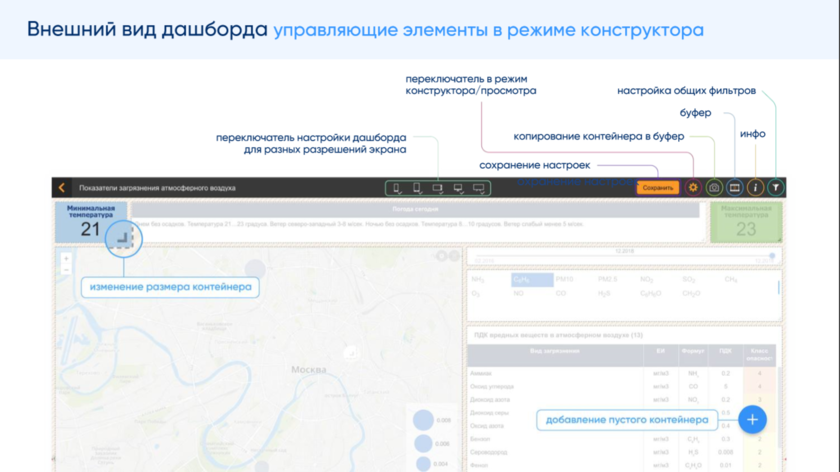The image size is (840, 472).
Task: Select the middle screen resolution layout icon
Action: click(438, 188)
